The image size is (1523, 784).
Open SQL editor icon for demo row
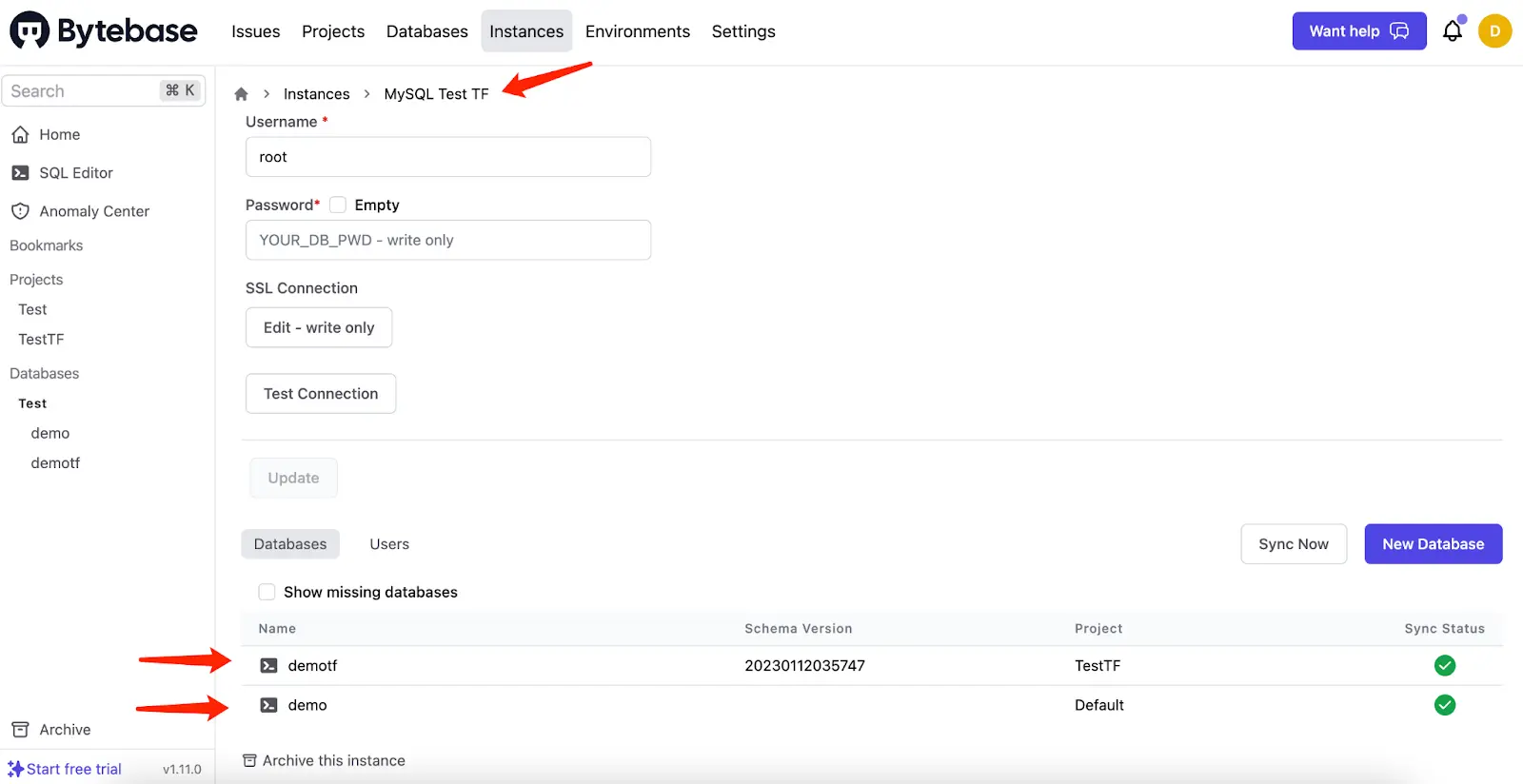269,705
